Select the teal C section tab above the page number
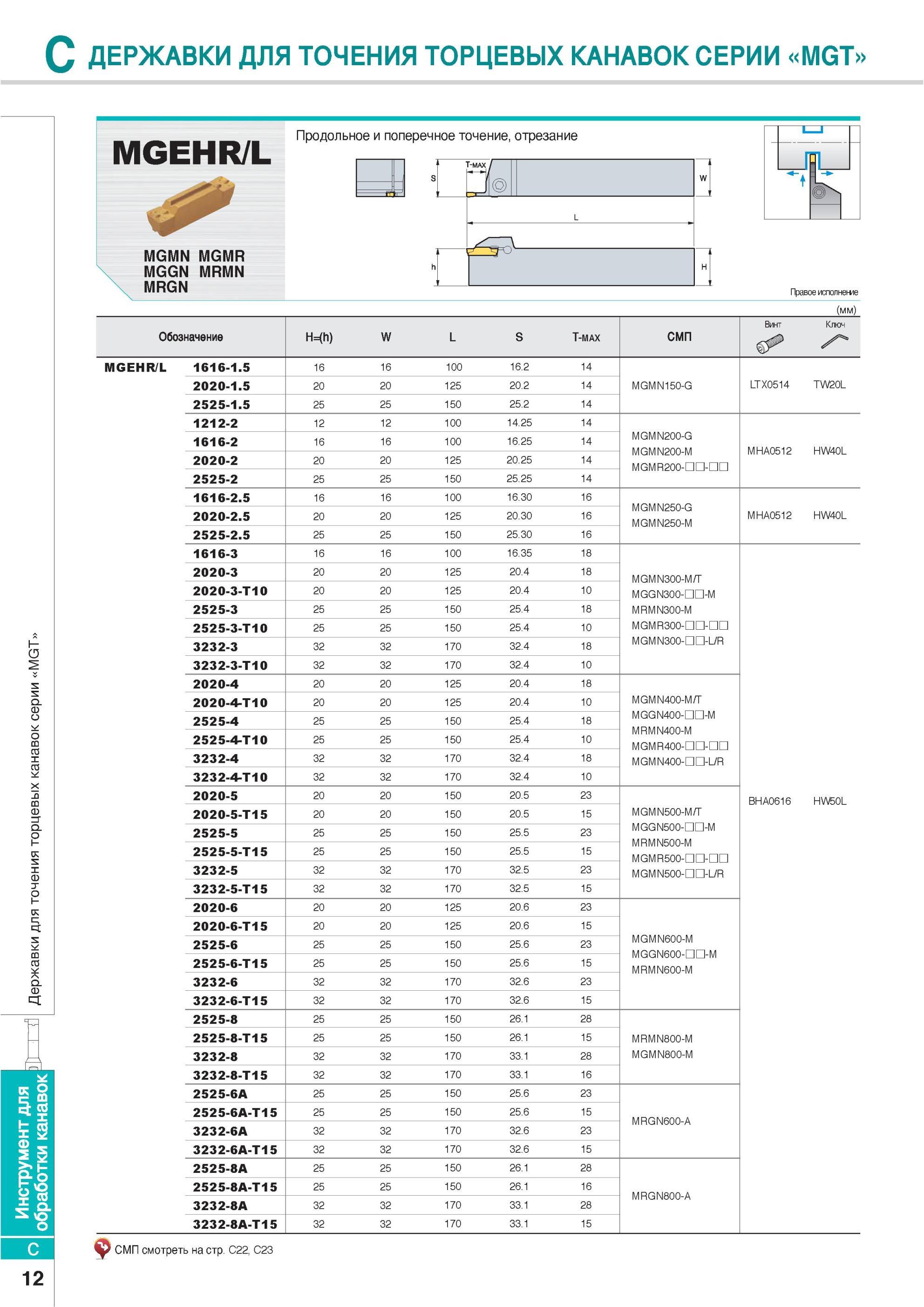The height and width of the screenshot is (1307, 924). 28,1248
